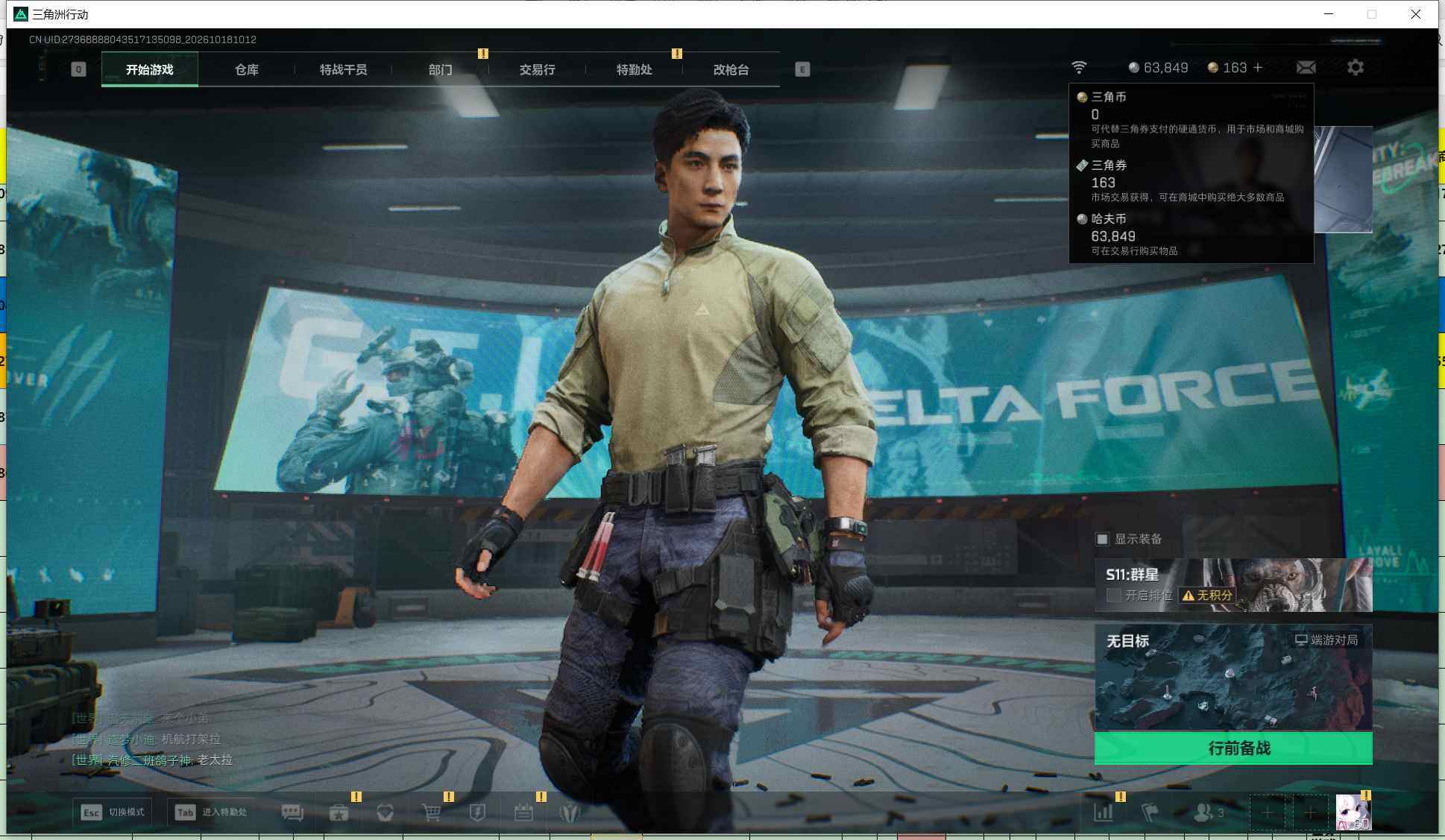Click the world chat message 老太拉
Screen dimensions: 1445x840
[215, 760]
